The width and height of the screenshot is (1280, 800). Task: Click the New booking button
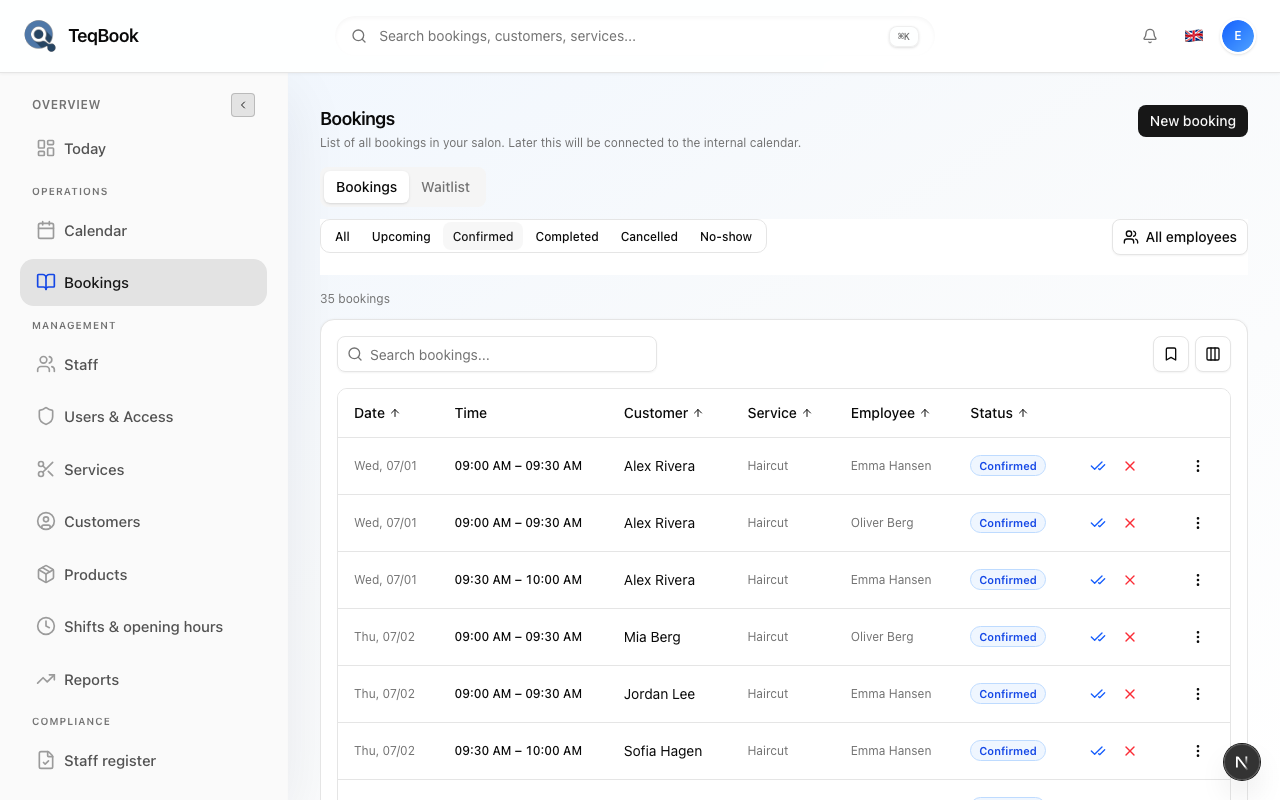point(1192,121)
